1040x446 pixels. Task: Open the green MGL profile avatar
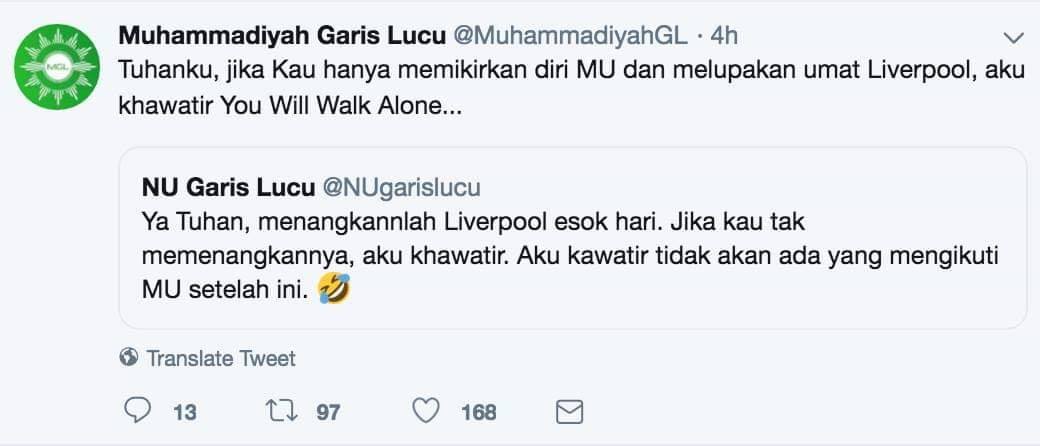[x=57, y=67]
